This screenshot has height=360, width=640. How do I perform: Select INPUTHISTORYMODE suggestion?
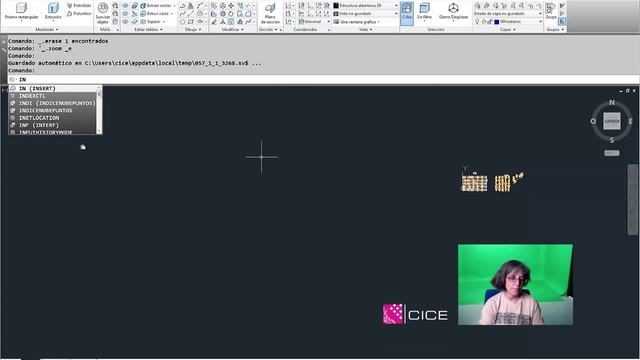click(52, 132)
